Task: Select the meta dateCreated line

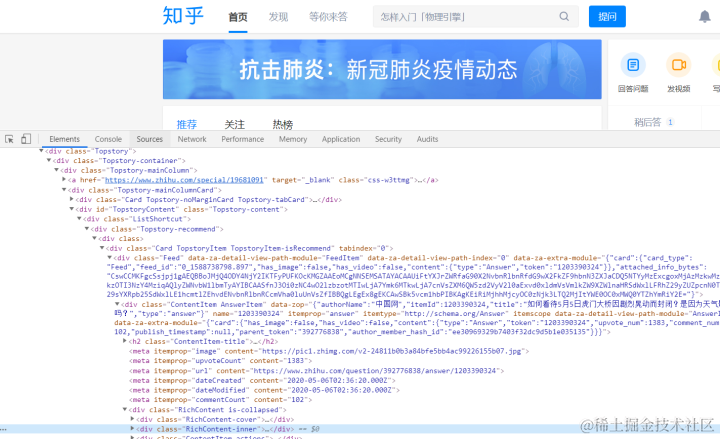Action: pyautogui.click(x=262, y=380)
